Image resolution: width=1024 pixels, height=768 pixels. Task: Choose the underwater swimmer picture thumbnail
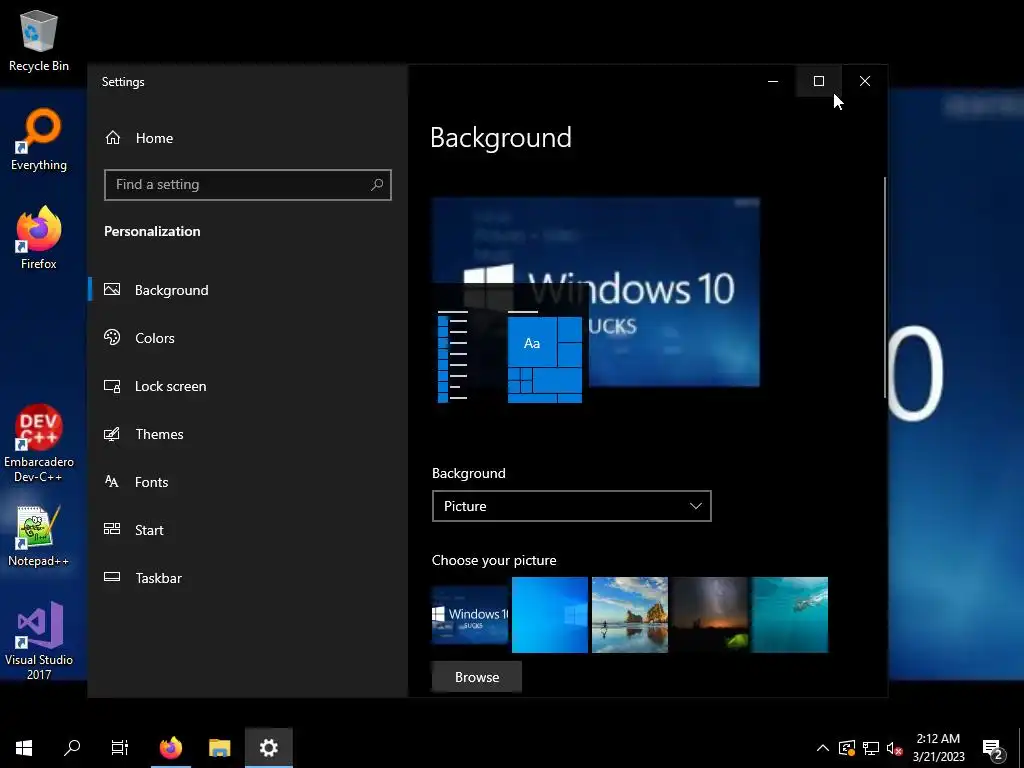[x=790, y=615]
